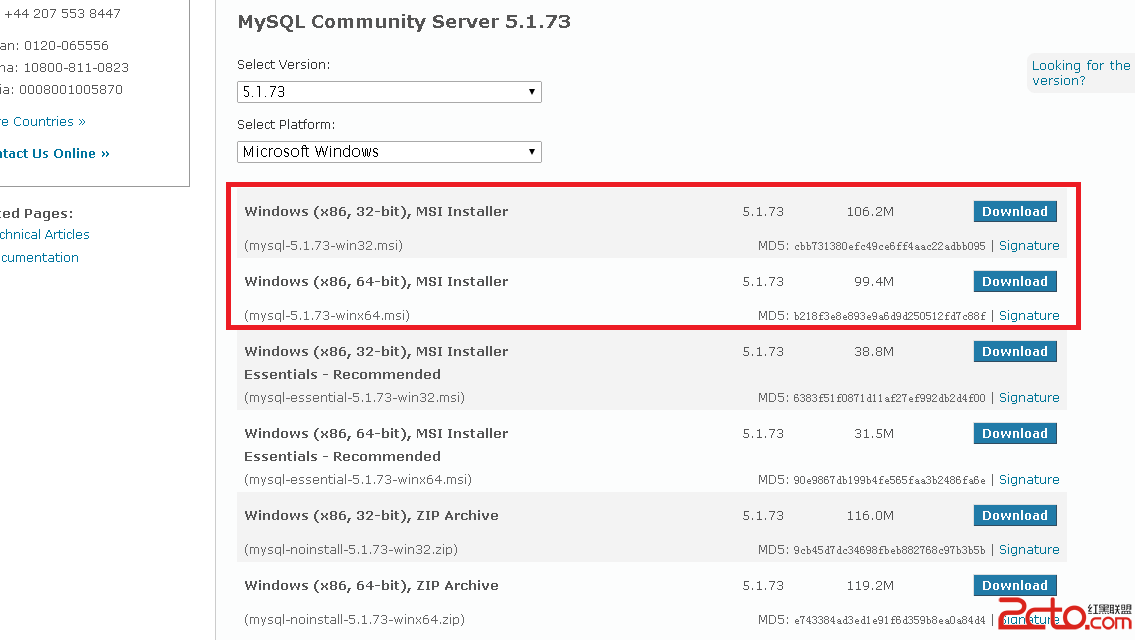Select the 31.5M file size value
The image size is (1135, 640).
(874, 434)
